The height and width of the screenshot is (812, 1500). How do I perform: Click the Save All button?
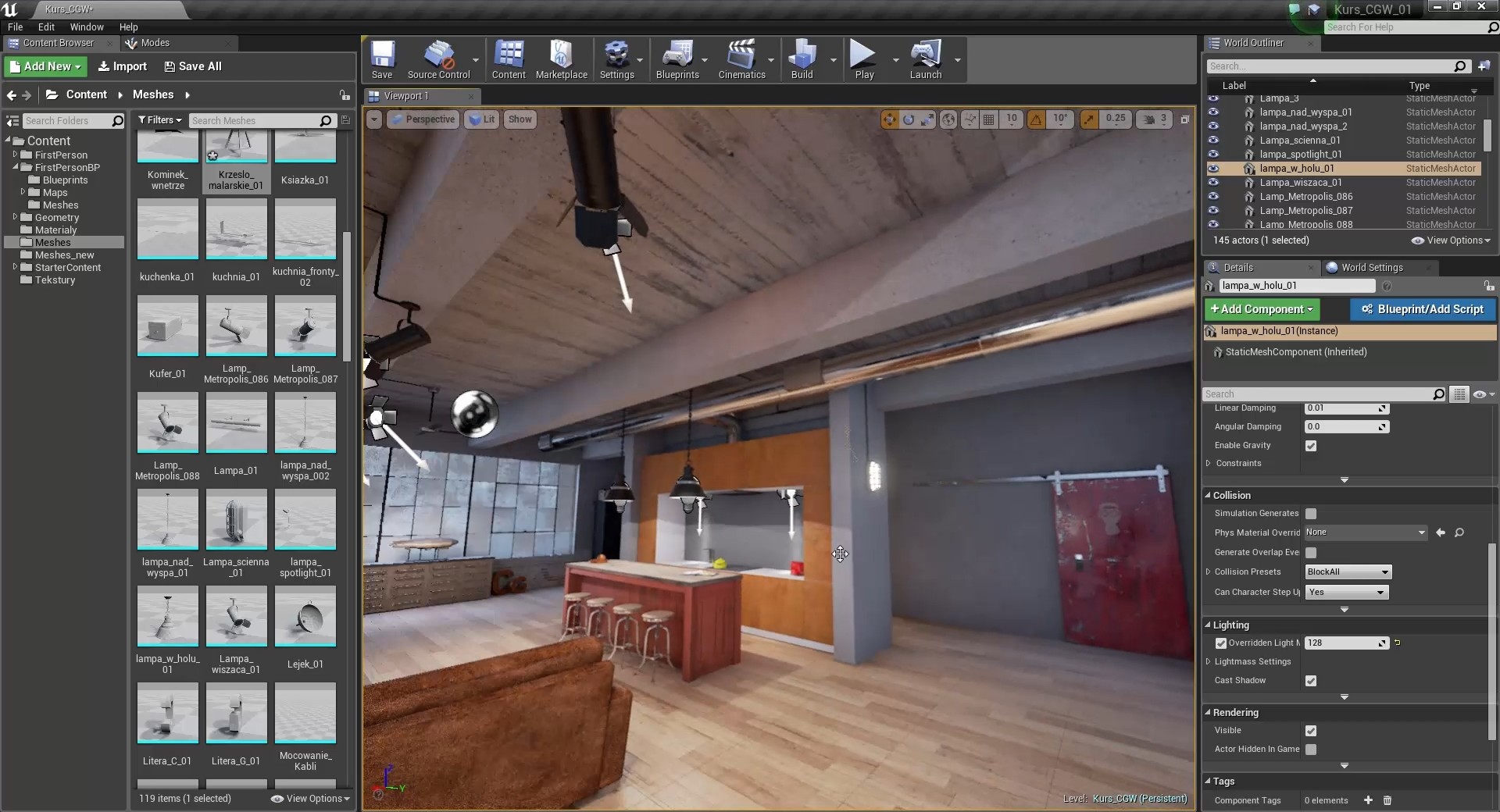pos(193,66)
